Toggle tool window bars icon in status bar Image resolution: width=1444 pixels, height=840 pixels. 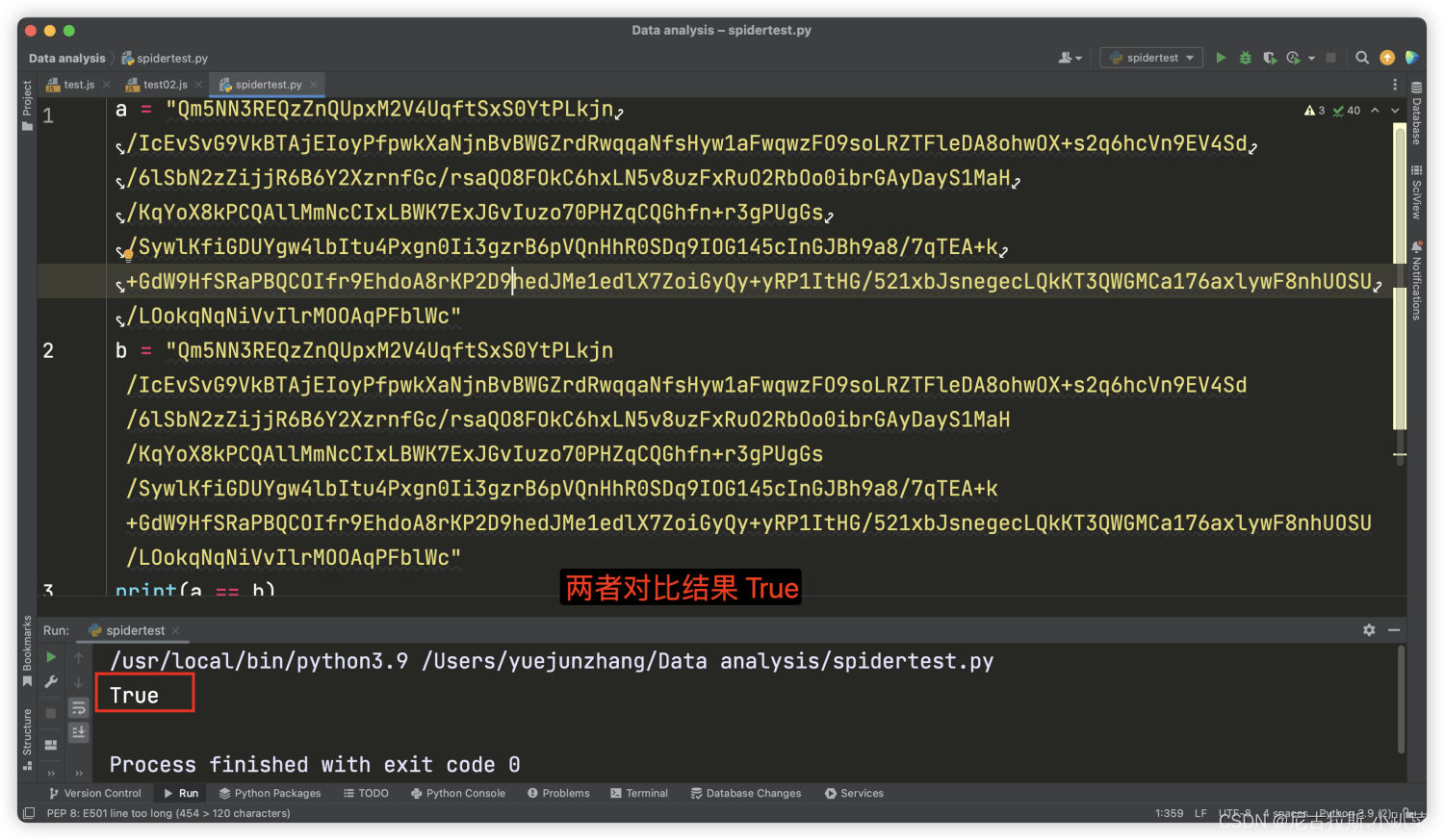tap(29, 814)
